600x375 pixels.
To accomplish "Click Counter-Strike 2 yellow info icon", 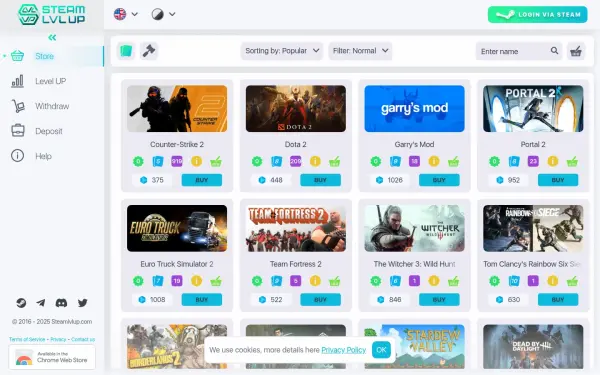I will click(x=196, y=161).
